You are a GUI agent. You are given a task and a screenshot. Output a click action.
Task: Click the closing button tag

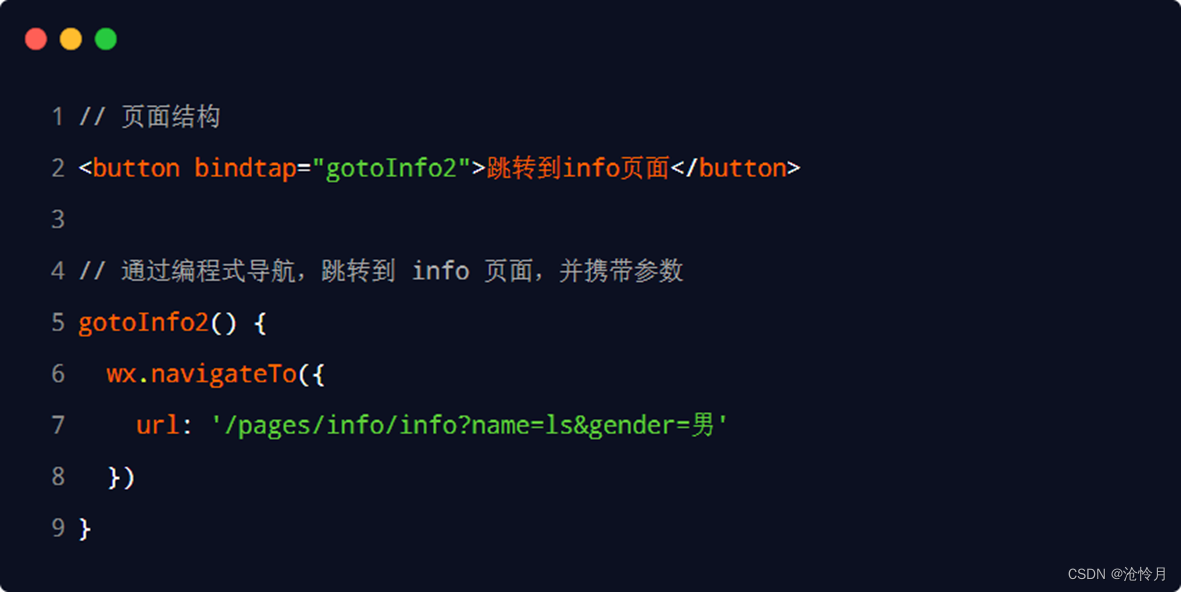735,168
